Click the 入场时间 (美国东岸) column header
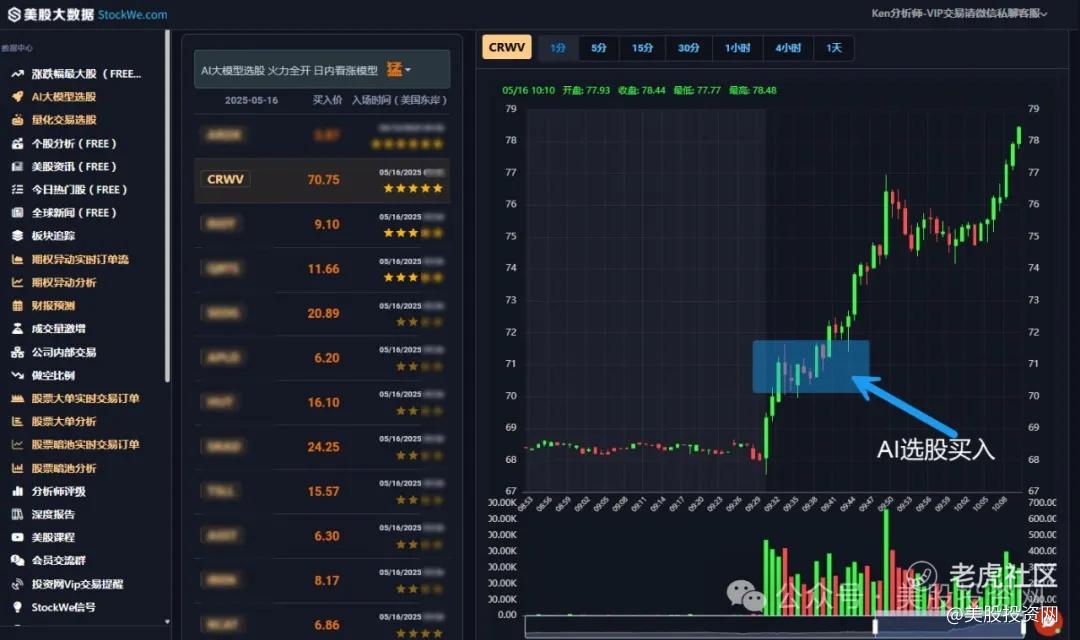This screenshot has height=640, width=1080. pos(399,100)
